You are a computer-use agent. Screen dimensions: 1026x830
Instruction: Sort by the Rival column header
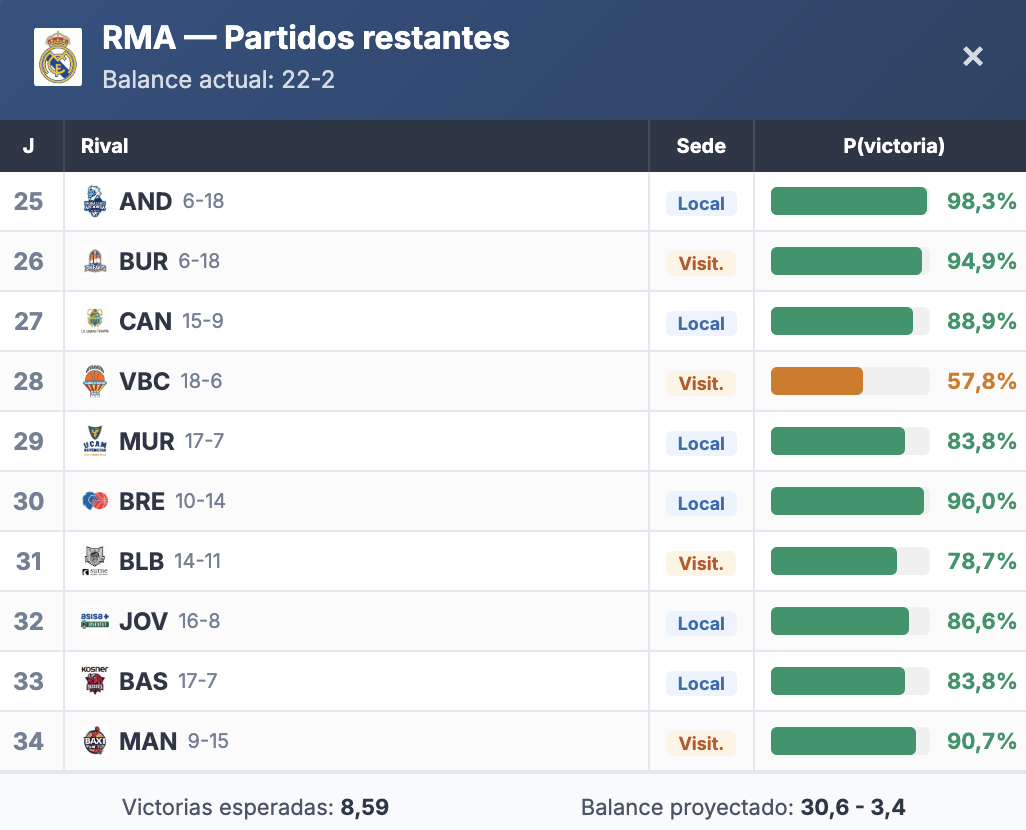coord(105,146)
